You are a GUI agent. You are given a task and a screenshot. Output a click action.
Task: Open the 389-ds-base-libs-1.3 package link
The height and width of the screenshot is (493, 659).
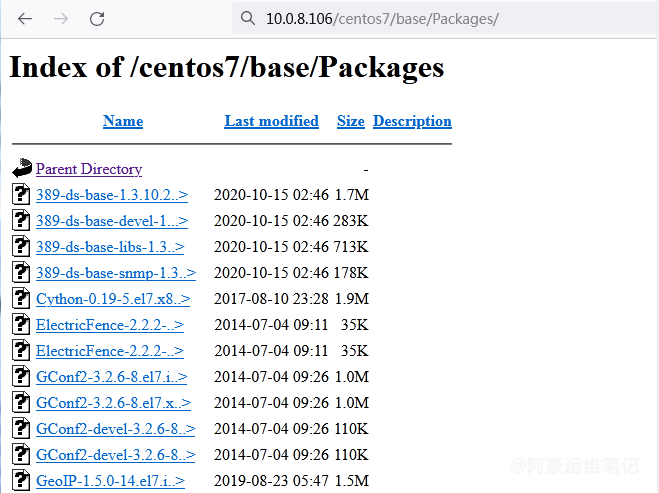click(x=110, y=247)
